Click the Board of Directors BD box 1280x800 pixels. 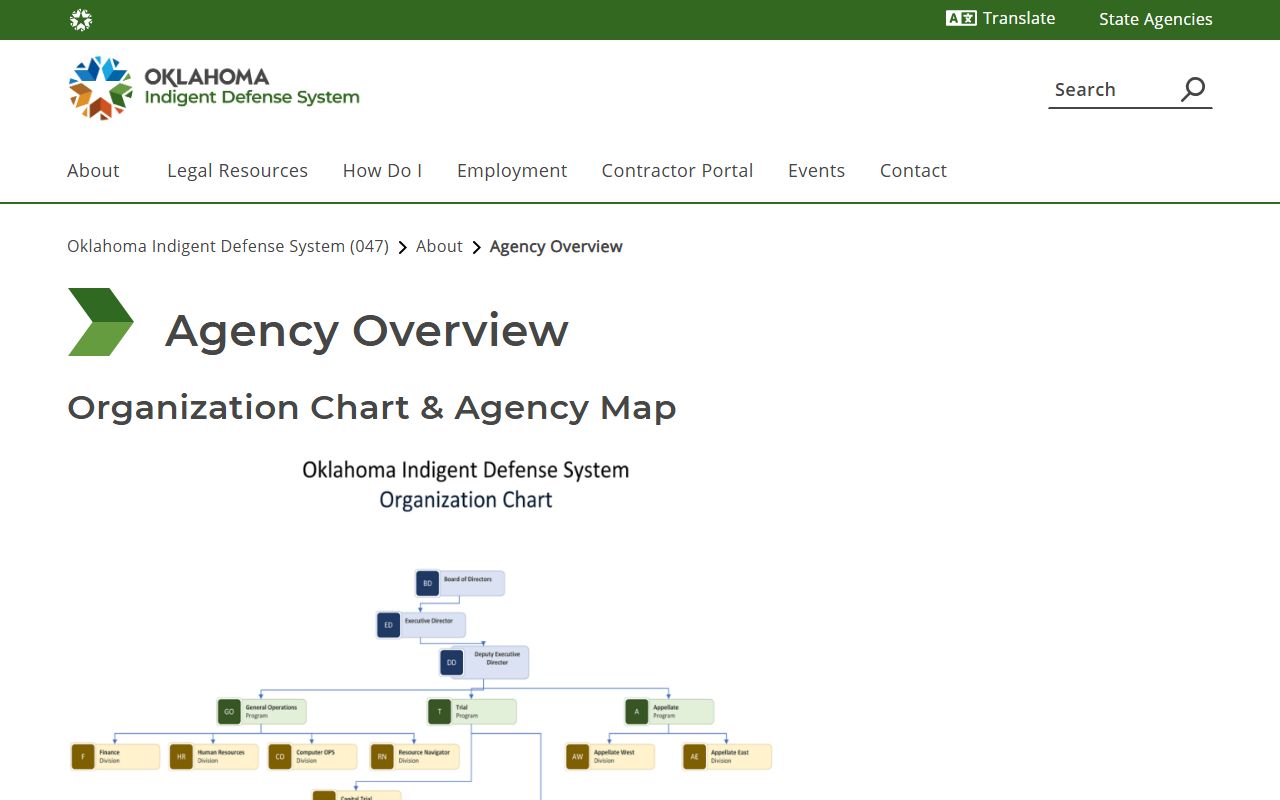tap(460, 583)
